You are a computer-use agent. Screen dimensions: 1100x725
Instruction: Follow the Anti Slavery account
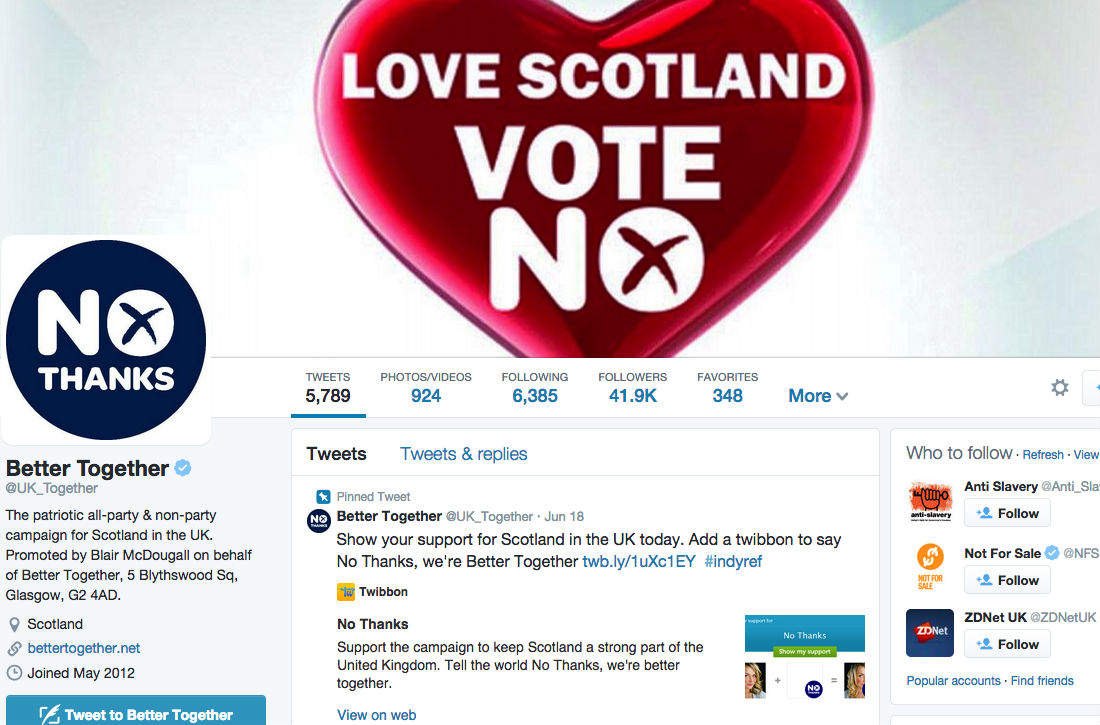pos(1007,513)
